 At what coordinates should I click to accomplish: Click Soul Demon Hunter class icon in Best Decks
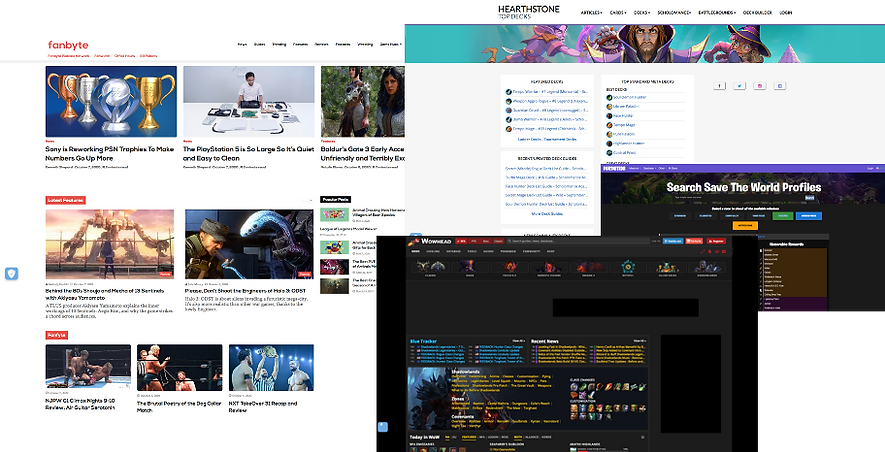pyautogui.click(x=610, y=97)
